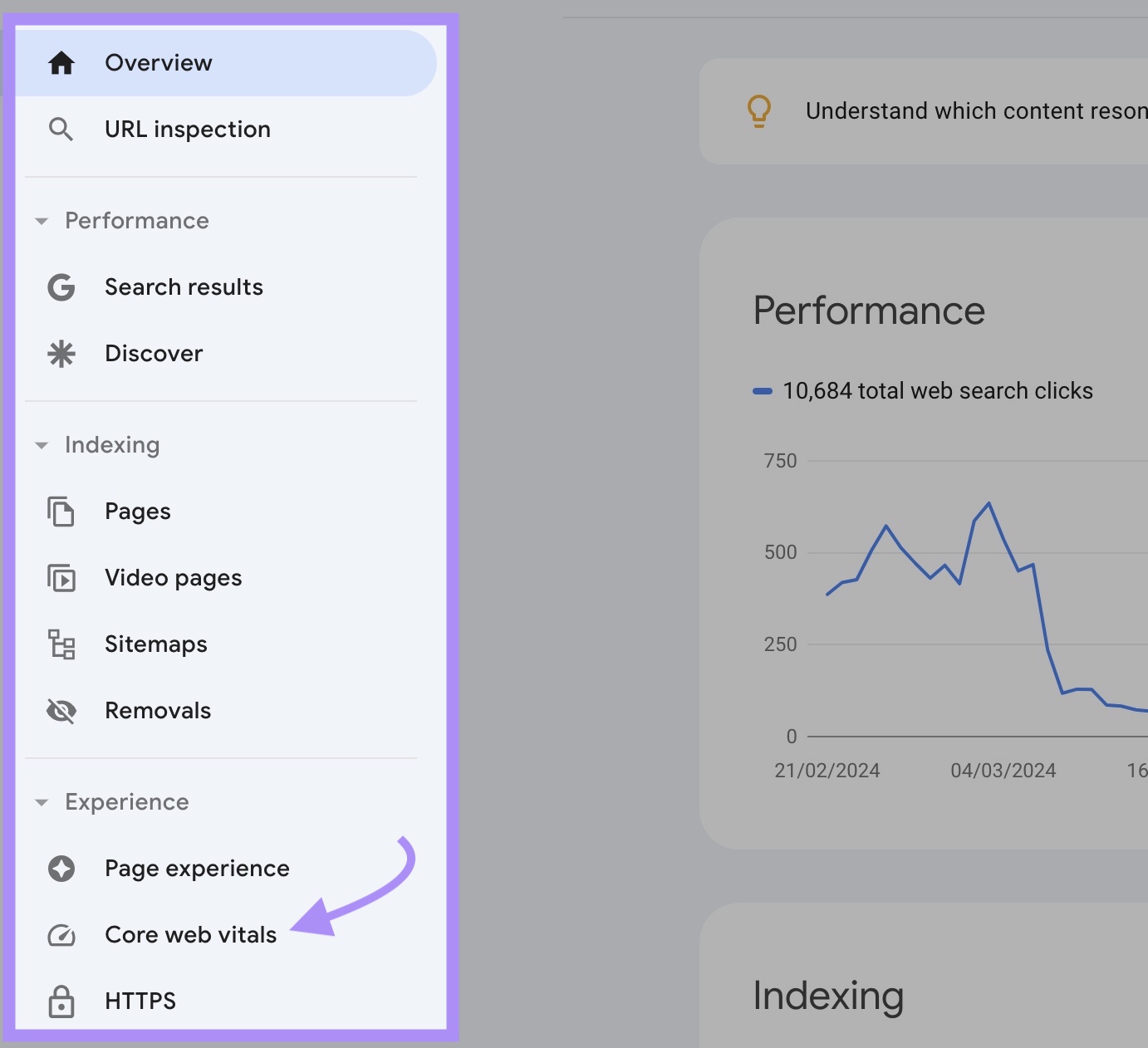Open URL inspection
This screenshot has height=1048, width=1148.
[x=187, y=129]
